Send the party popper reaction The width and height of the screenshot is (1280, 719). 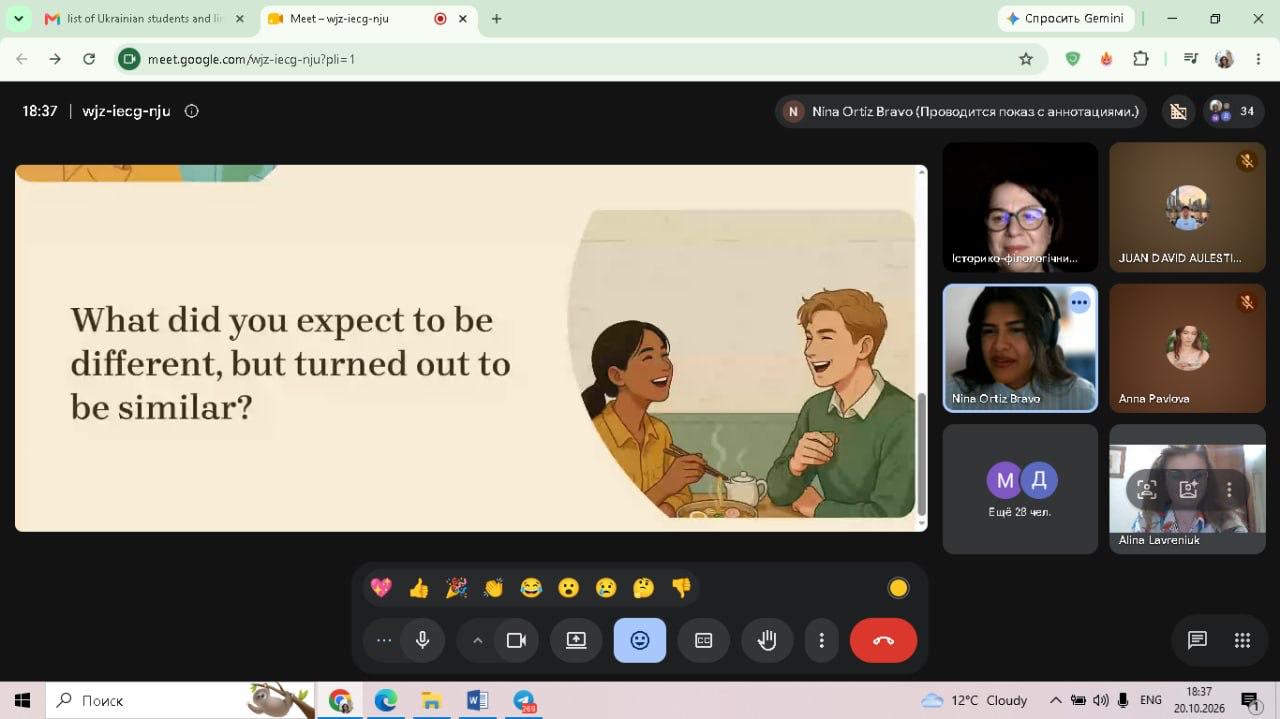pyautogui.click(x=456, y=588)
